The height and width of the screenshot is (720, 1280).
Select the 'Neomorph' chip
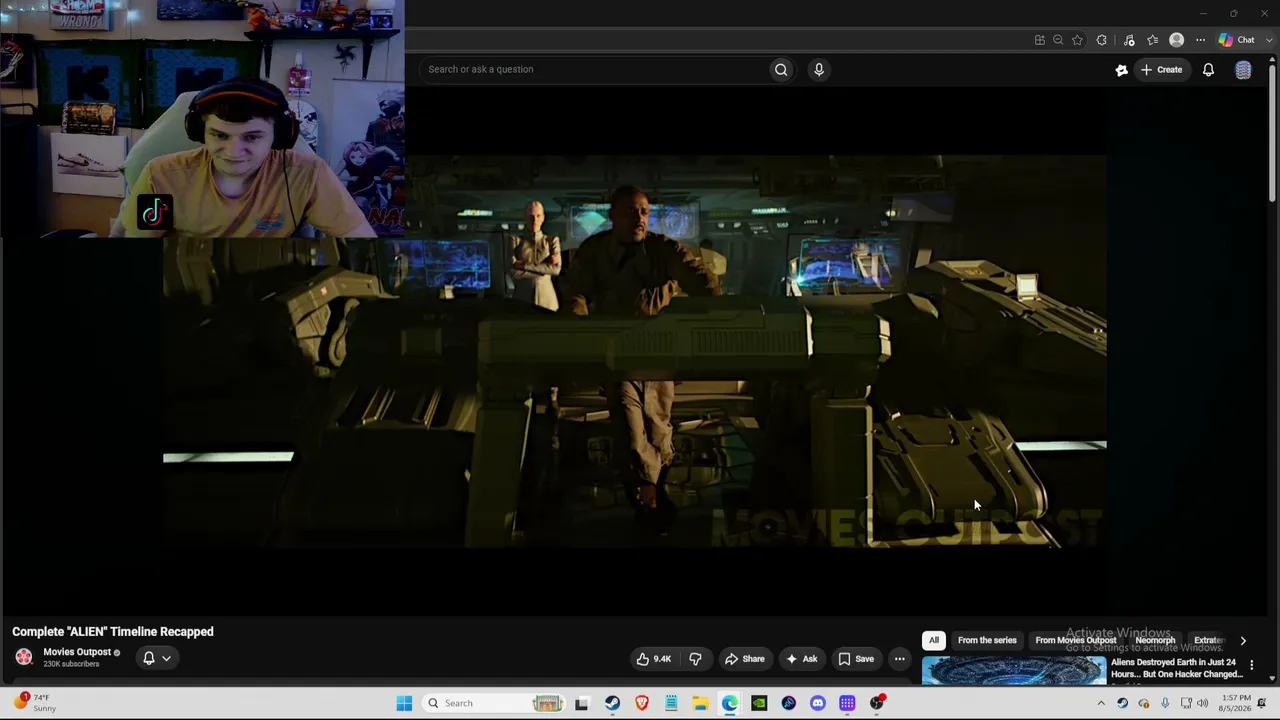1155,640
